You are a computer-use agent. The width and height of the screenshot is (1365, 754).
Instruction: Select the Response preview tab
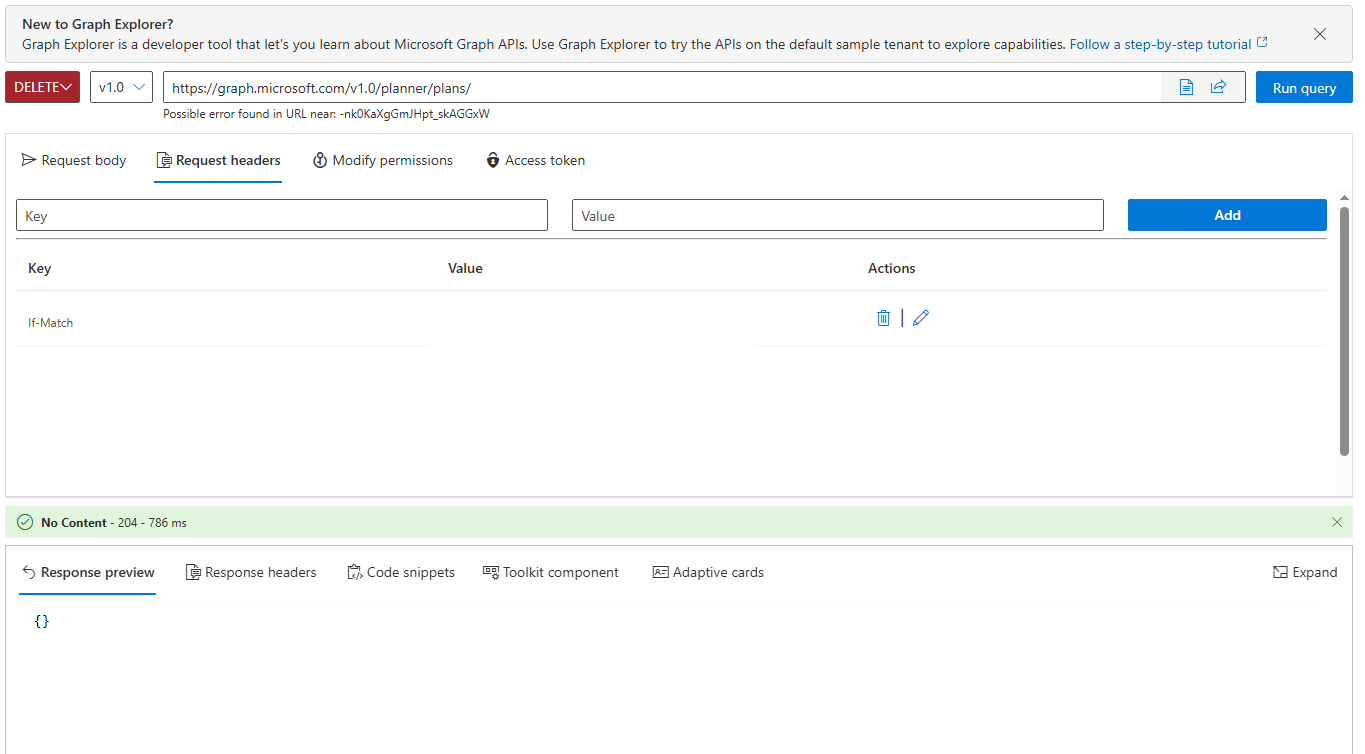[88, 573]
